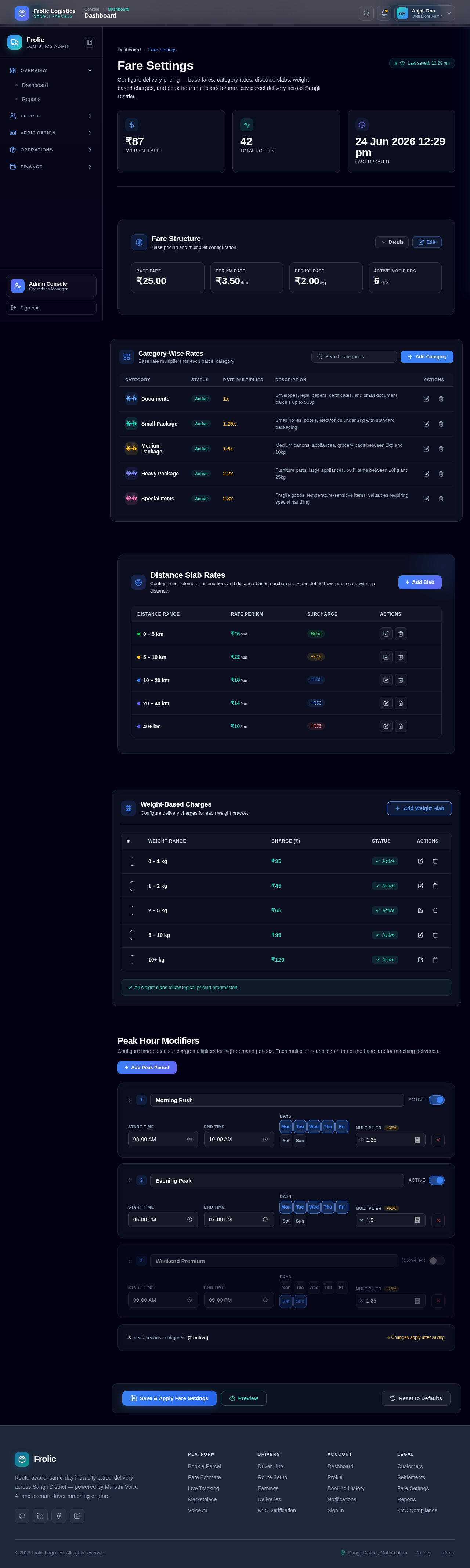Focus the Search categories field
Image resolution: width=470 pixels, height=1568 pixels.
click(354, 357)
